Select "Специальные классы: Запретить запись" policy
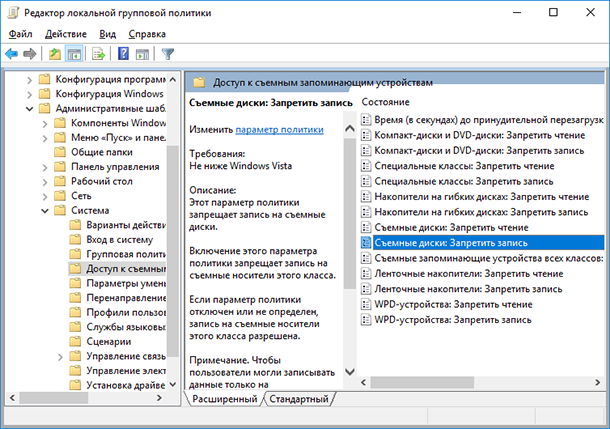This screenshot has height=429, width=610. 463,181
